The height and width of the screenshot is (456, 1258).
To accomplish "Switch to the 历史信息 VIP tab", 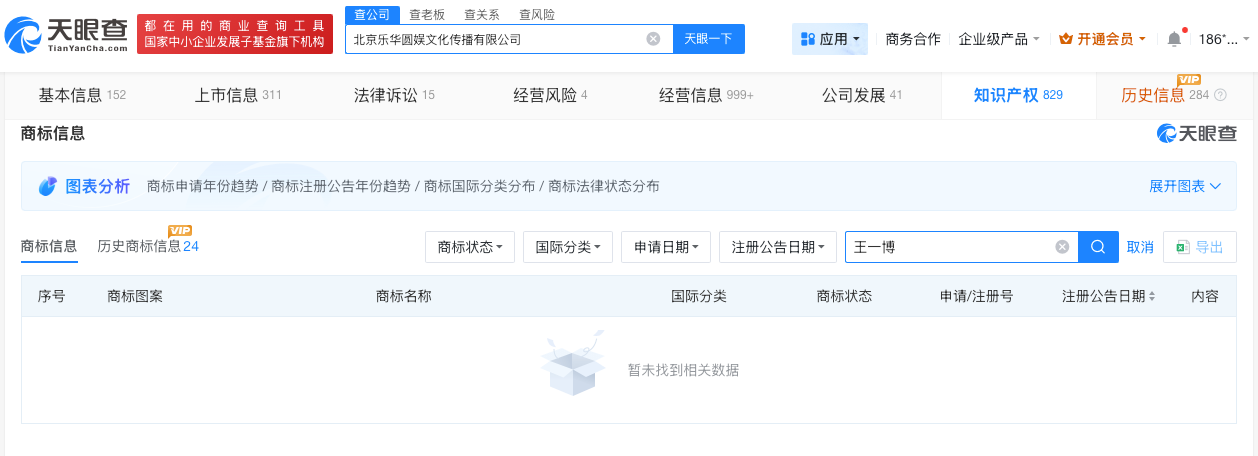I will [1174, 95].
